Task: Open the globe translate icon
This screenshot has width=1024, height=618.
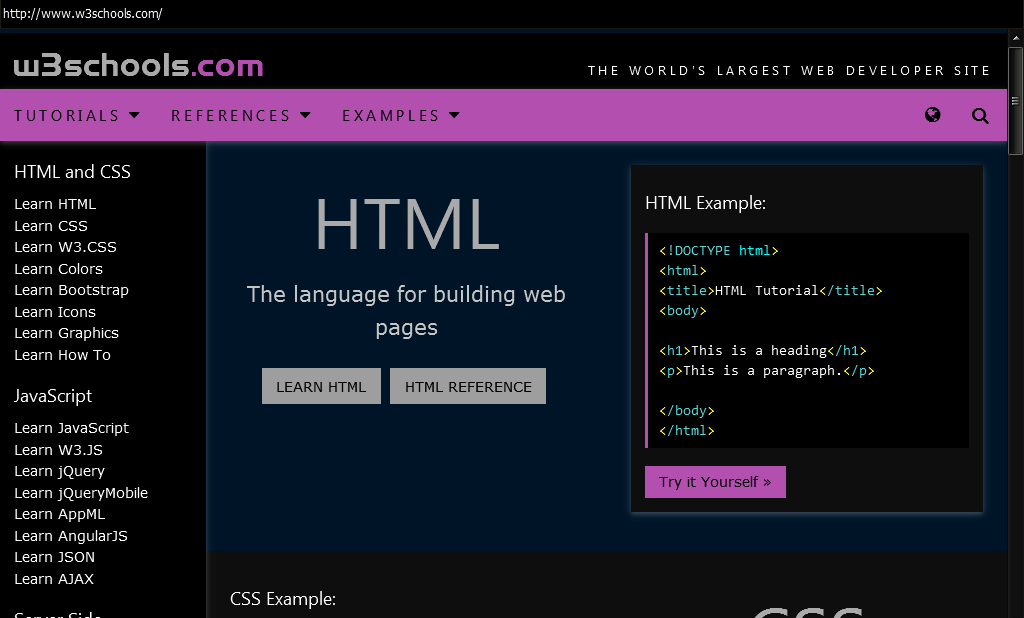Action: [933, 115]
